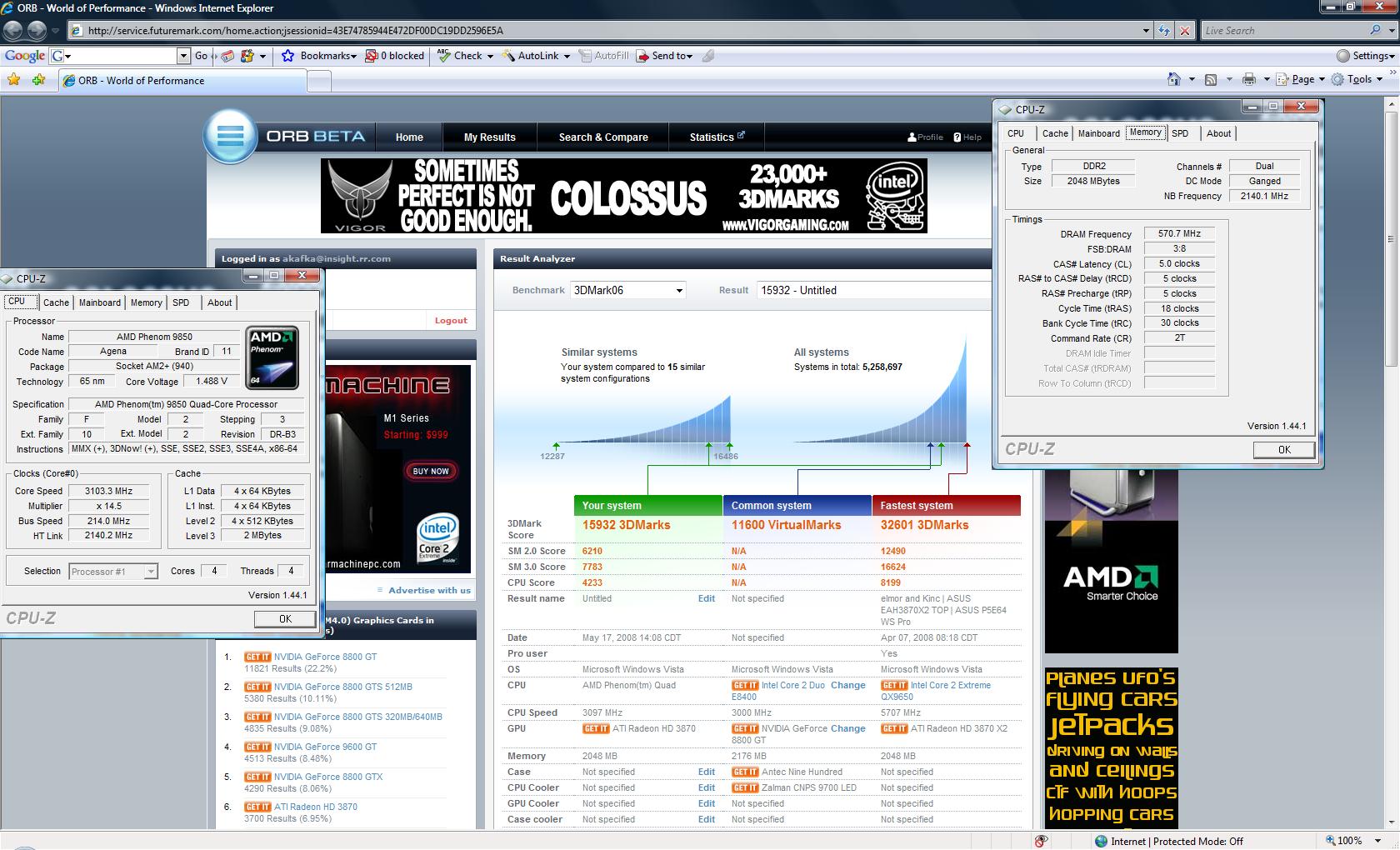Click the Add to Favorites star-plus icon
The image size is (1400, 850).
(39, 80)
